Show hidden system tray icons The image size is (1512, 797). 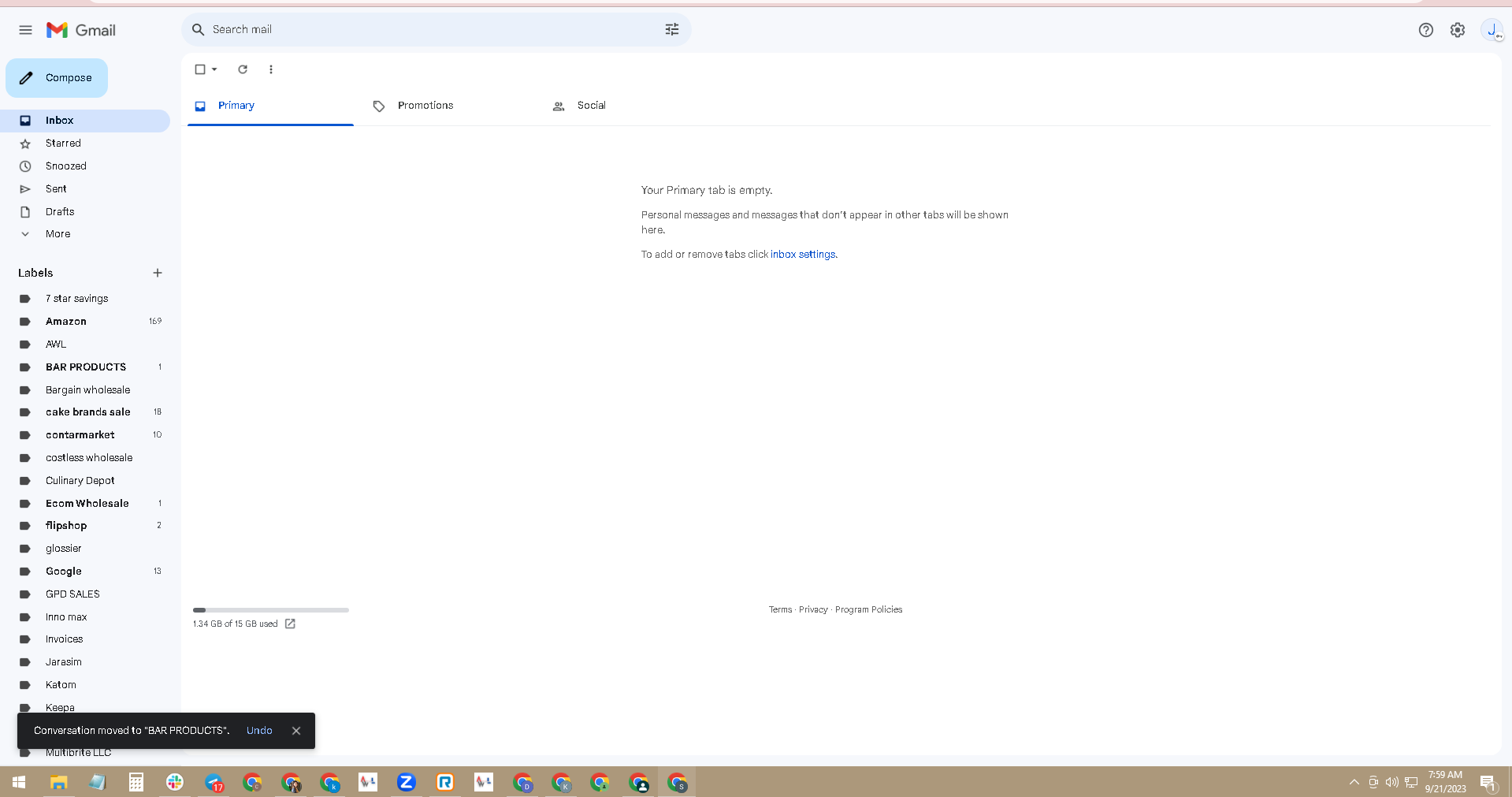[x=1354, y=782]
